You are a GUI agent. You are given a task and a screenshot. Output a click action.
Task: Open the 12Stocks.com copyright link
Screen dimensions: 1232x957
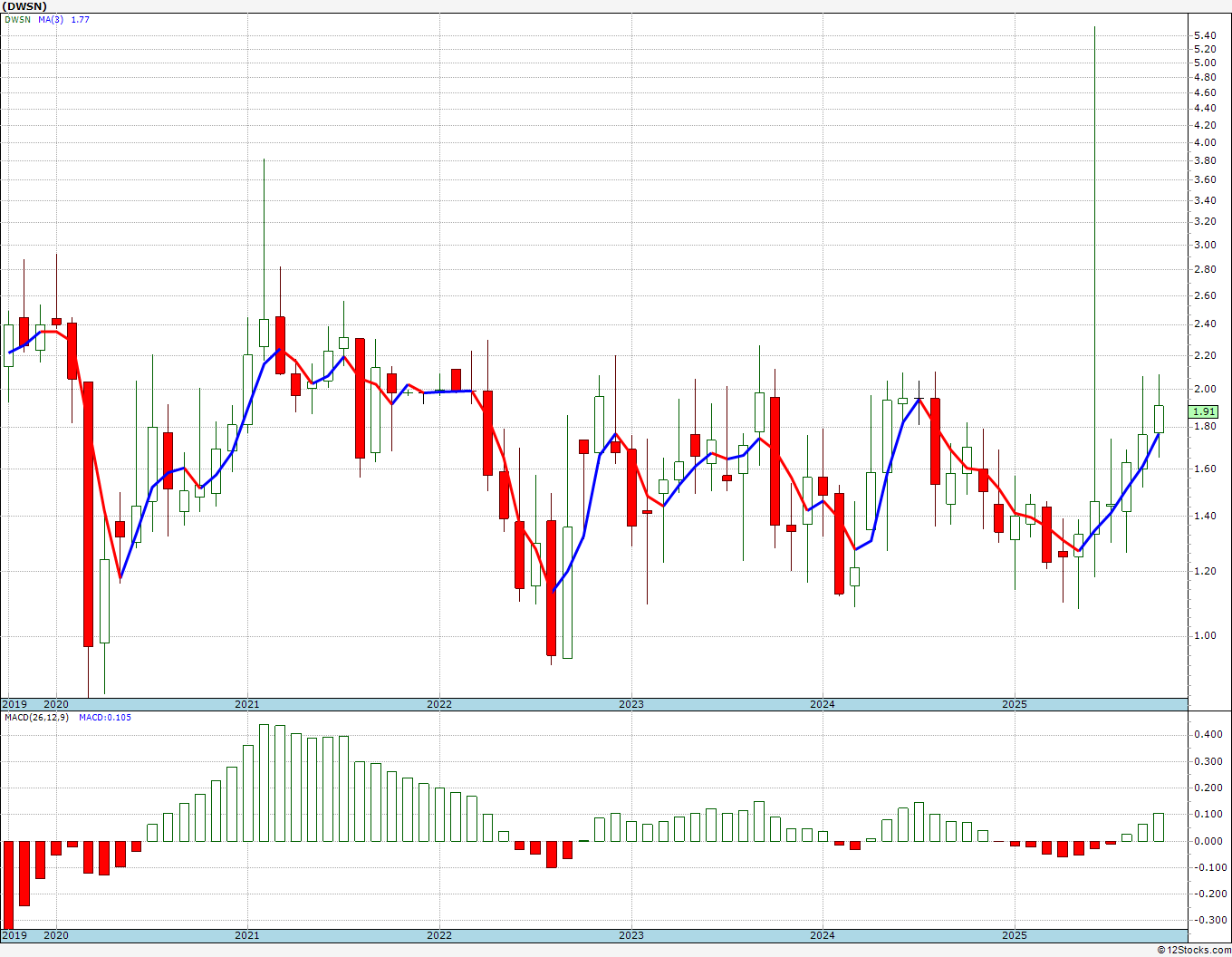[x=1194, y=950]
